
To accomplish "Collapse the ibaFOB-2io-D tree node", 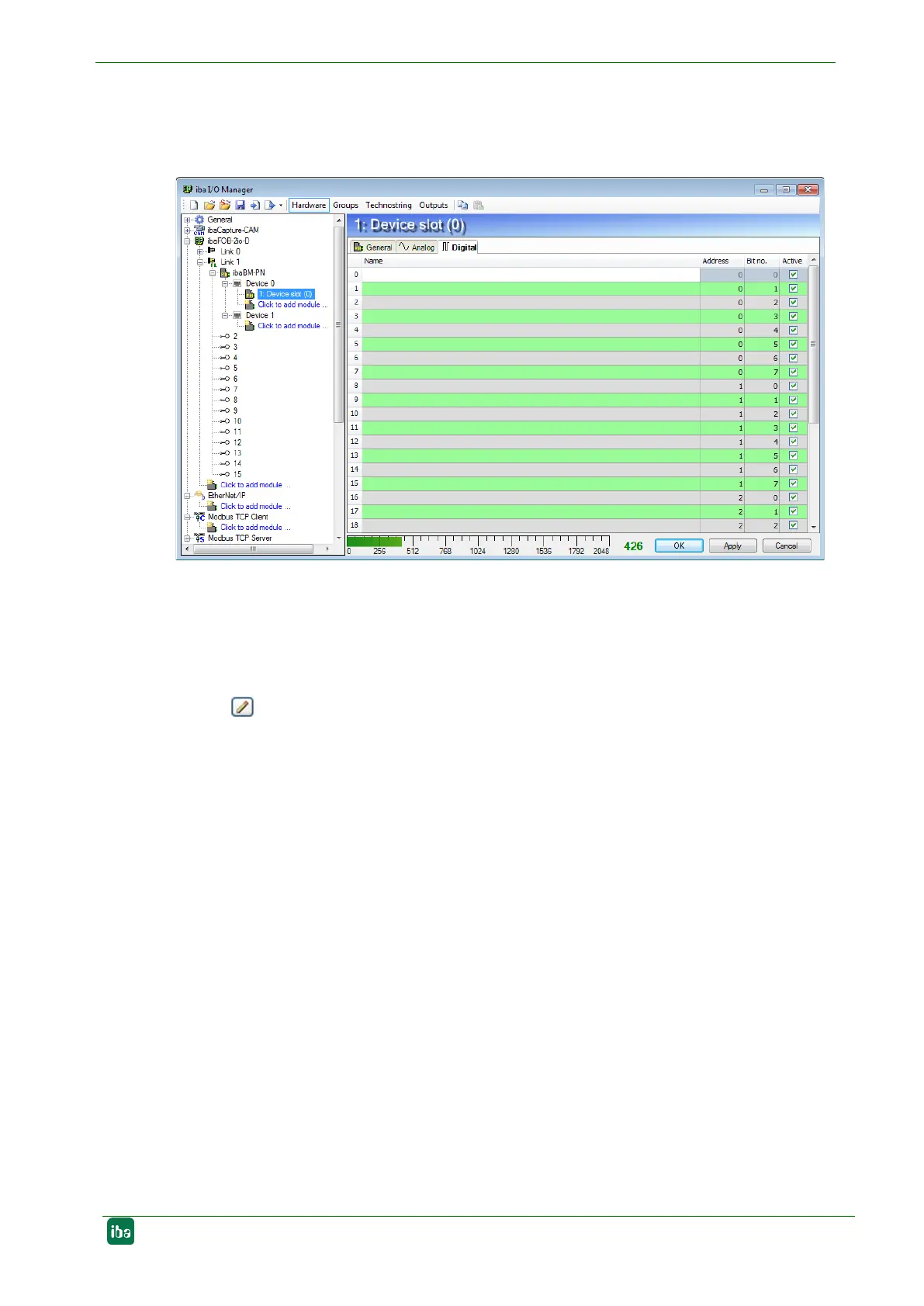I will [x=187, y=241].
